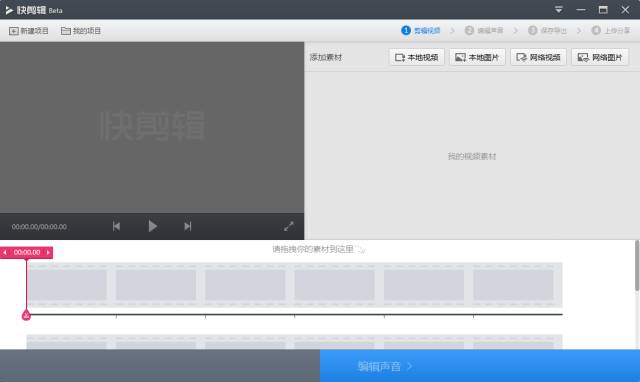This screenshot has height=382, width=640.
Task: Skip to previous frame icon
Action: [116, 226]
